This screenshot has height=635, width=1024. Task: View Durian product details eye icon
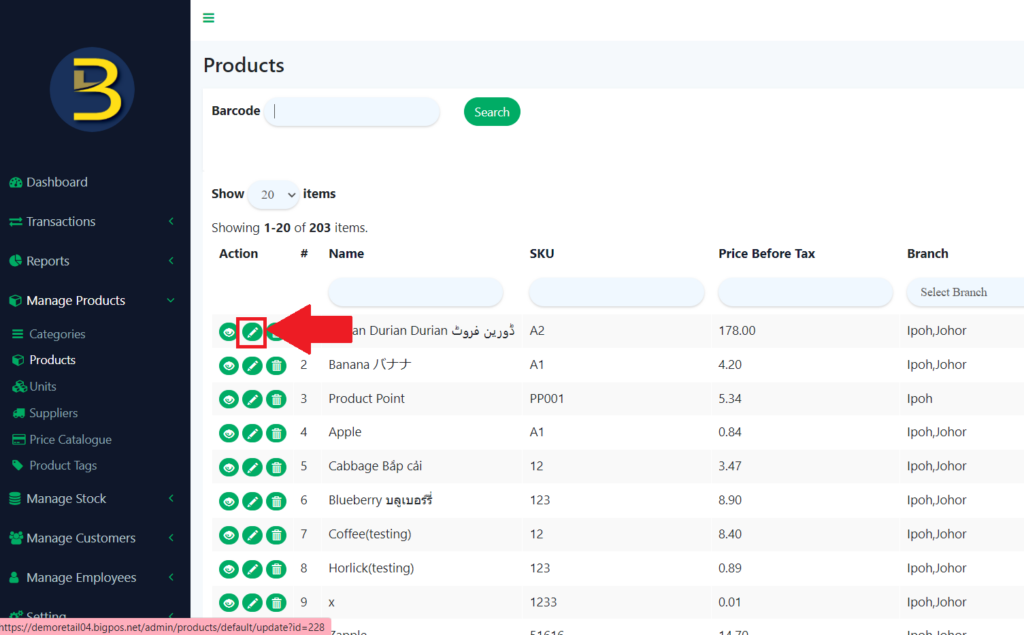click(x=228, y=332)
